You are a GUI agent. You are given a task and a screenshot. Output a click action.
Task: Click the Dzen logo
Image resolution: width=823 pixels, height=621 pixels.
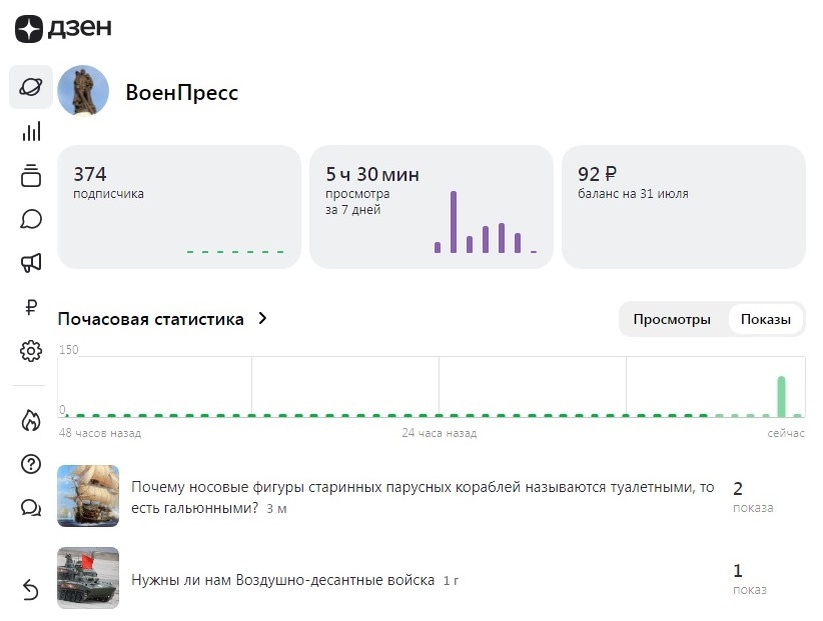pos(63,28)
